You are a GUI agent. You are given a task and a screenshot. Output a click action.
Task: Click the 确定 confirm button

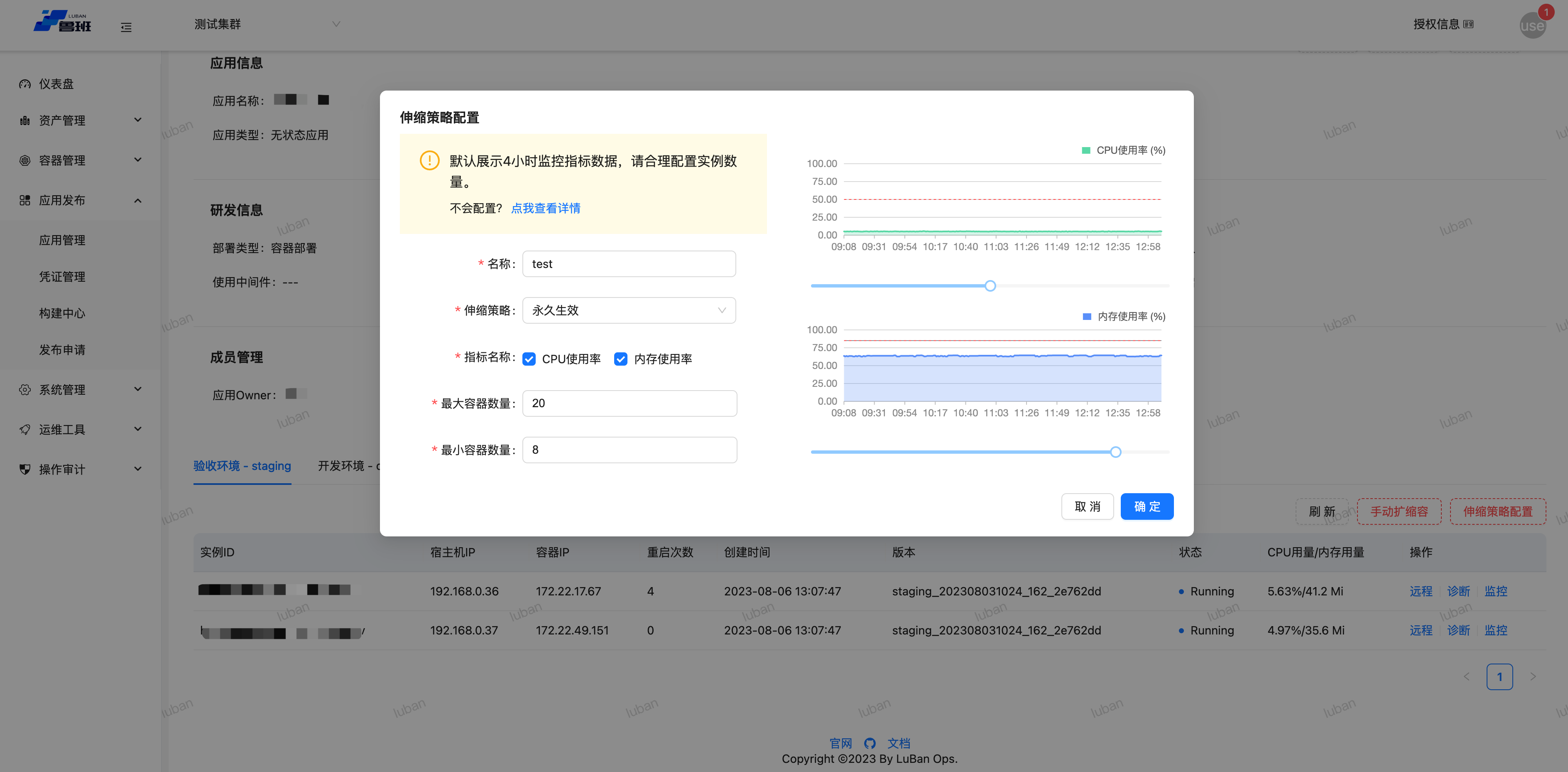1147,506
